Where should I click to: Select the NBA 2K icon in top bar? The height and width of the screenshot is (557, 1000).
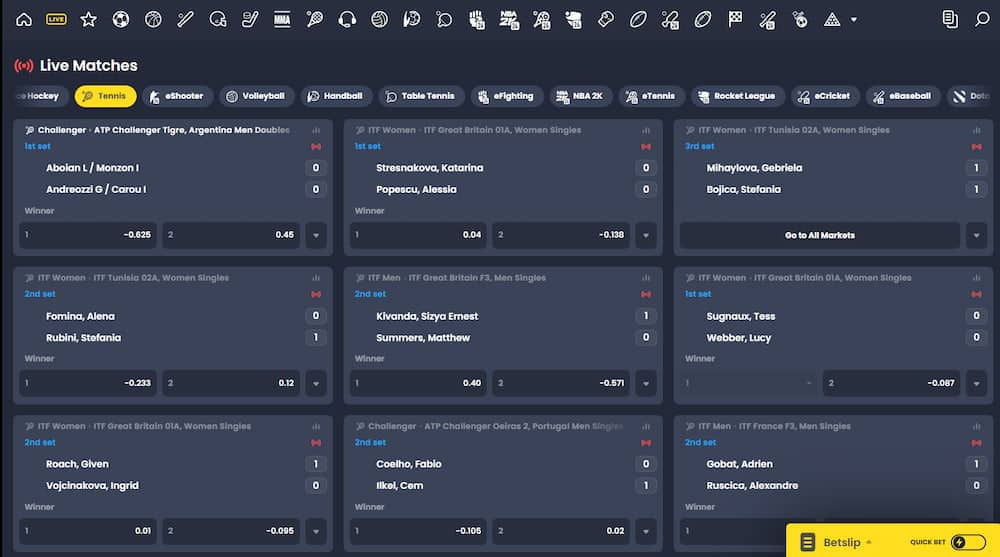(x=509, y=20)
